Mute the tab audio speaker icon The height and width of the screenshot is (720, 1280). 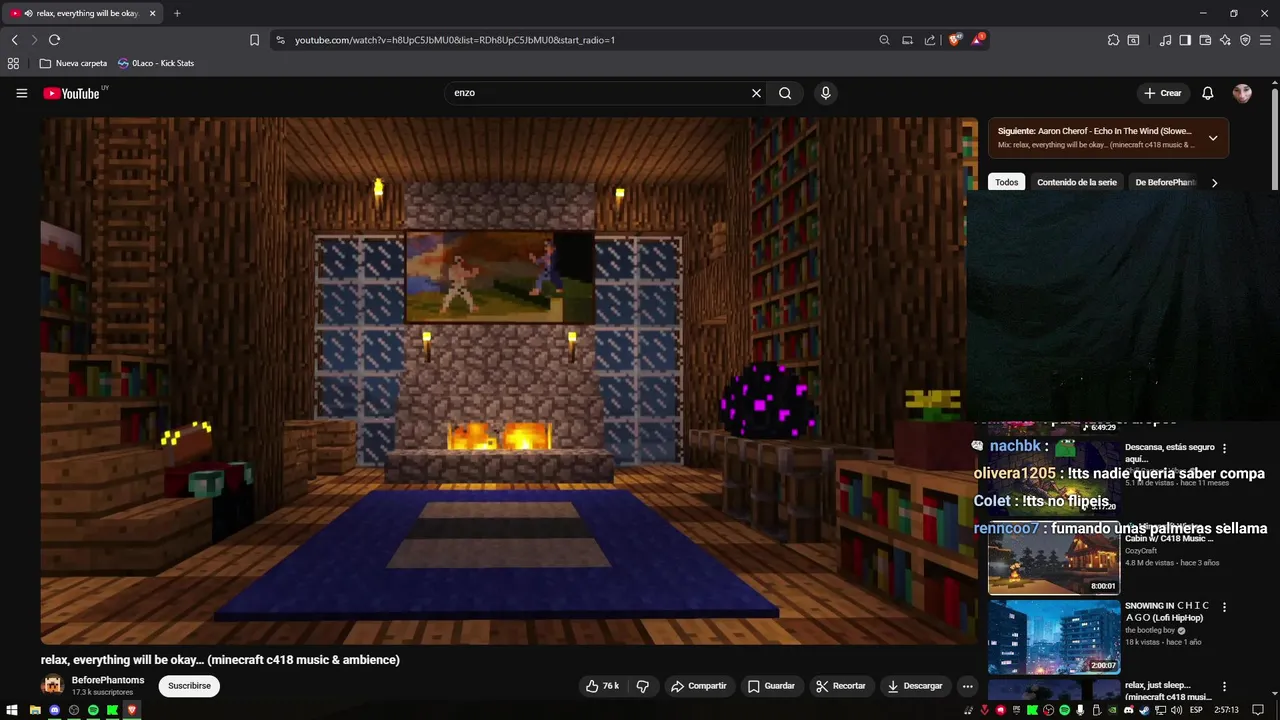point(27,13)
